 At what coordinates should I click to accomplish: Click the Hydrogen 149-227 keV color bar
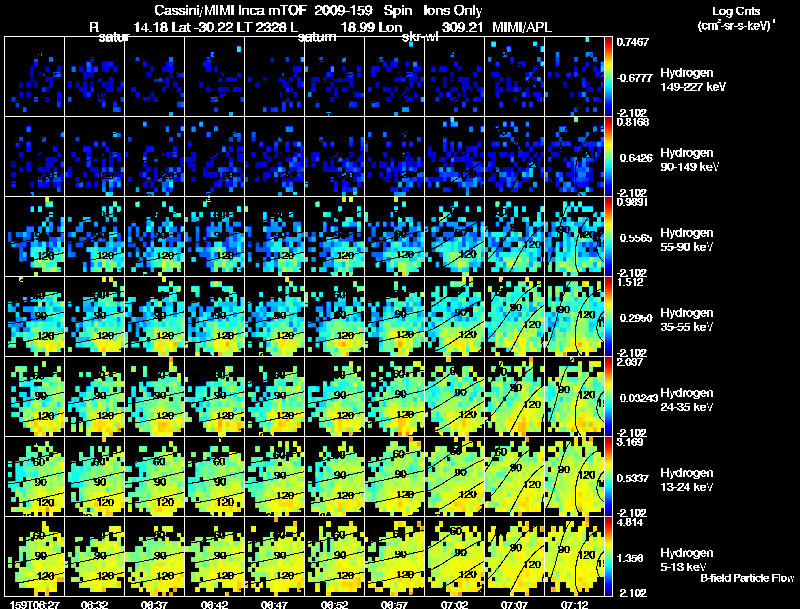click(608, 77)
